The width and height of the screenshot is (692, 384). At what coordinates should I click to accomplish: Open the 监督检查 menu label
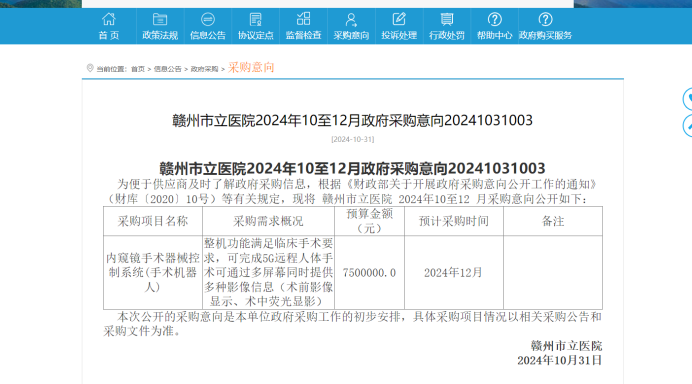tap(303, 35)
